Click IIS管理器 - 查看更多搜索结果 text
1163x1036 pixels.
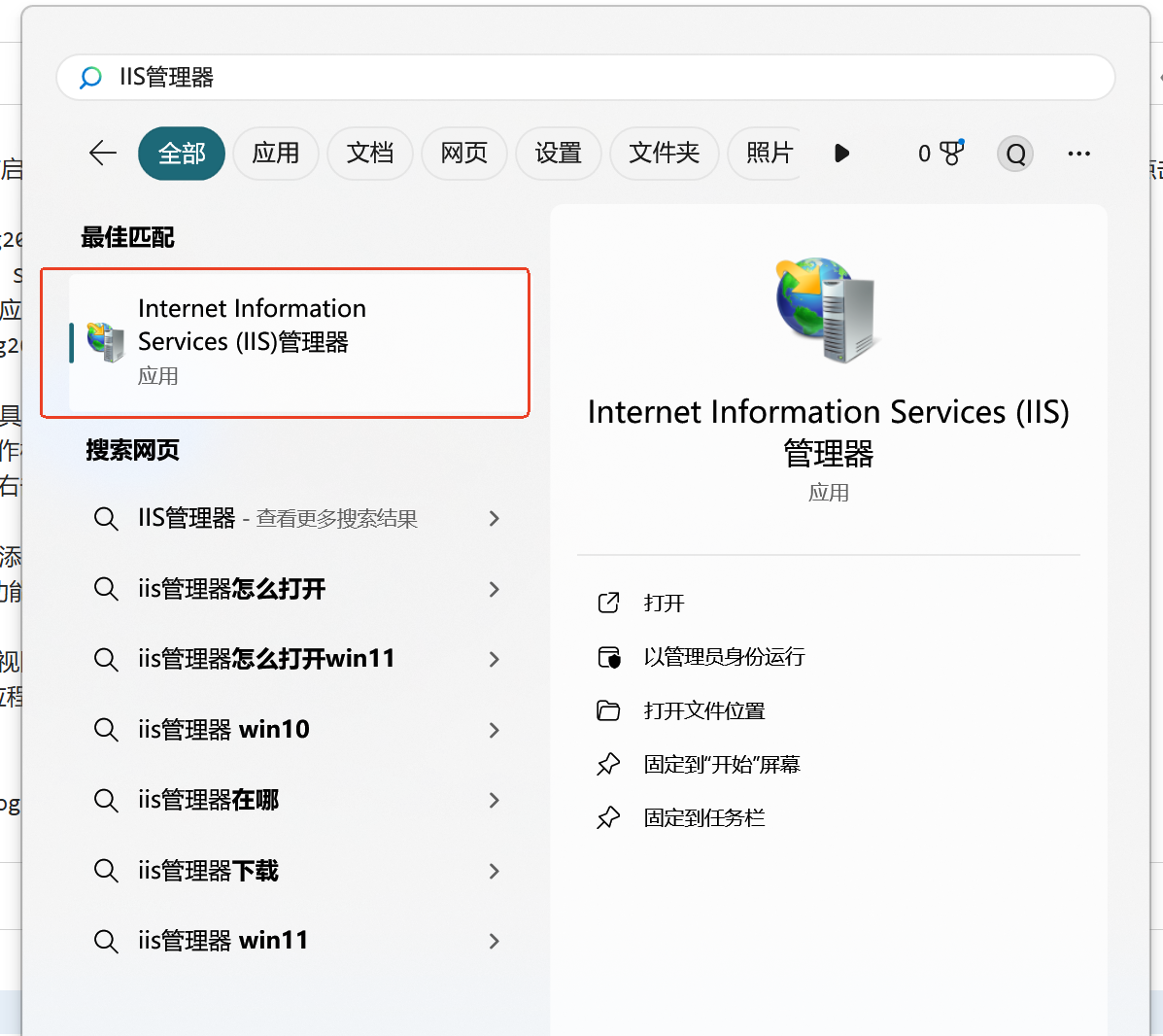[x=278, y=519]
